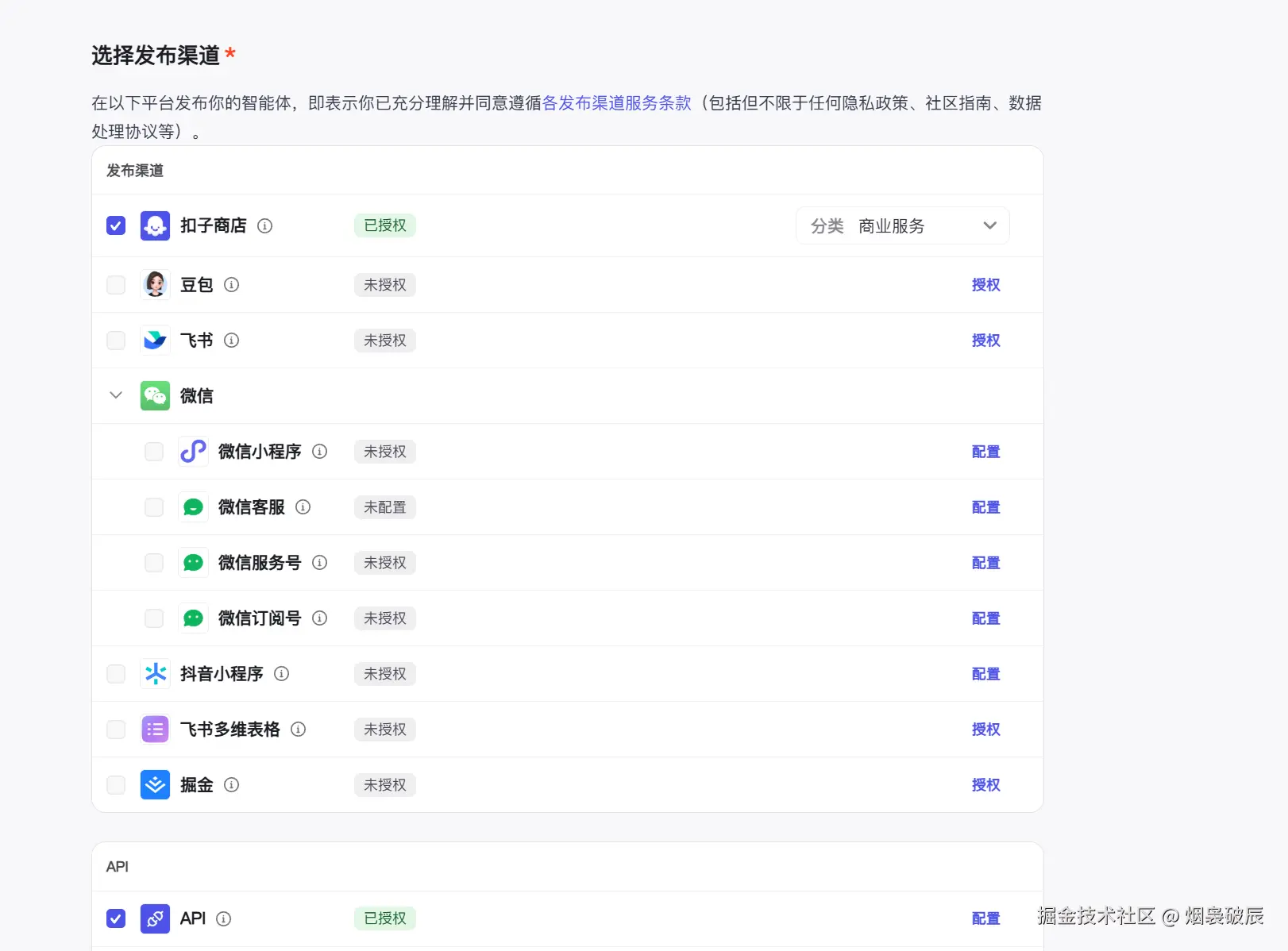Tick the 微信服务号 checkbox

[154, 562]
